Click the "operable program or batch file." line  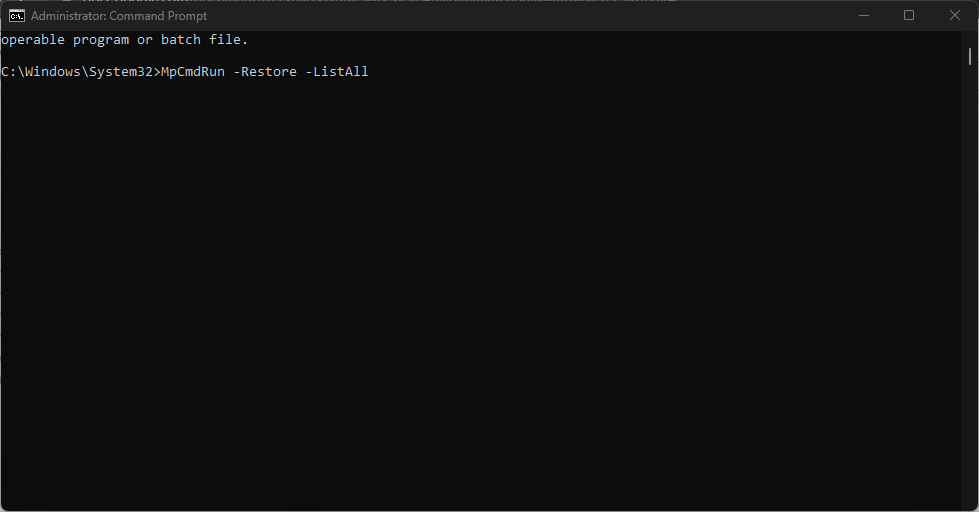[x=124, y=40]
